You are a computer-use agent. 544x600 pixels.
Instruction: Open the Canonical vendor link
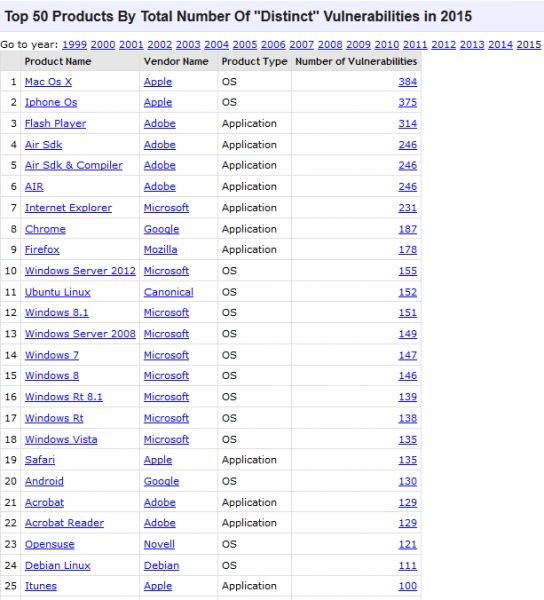click(169, 292)
